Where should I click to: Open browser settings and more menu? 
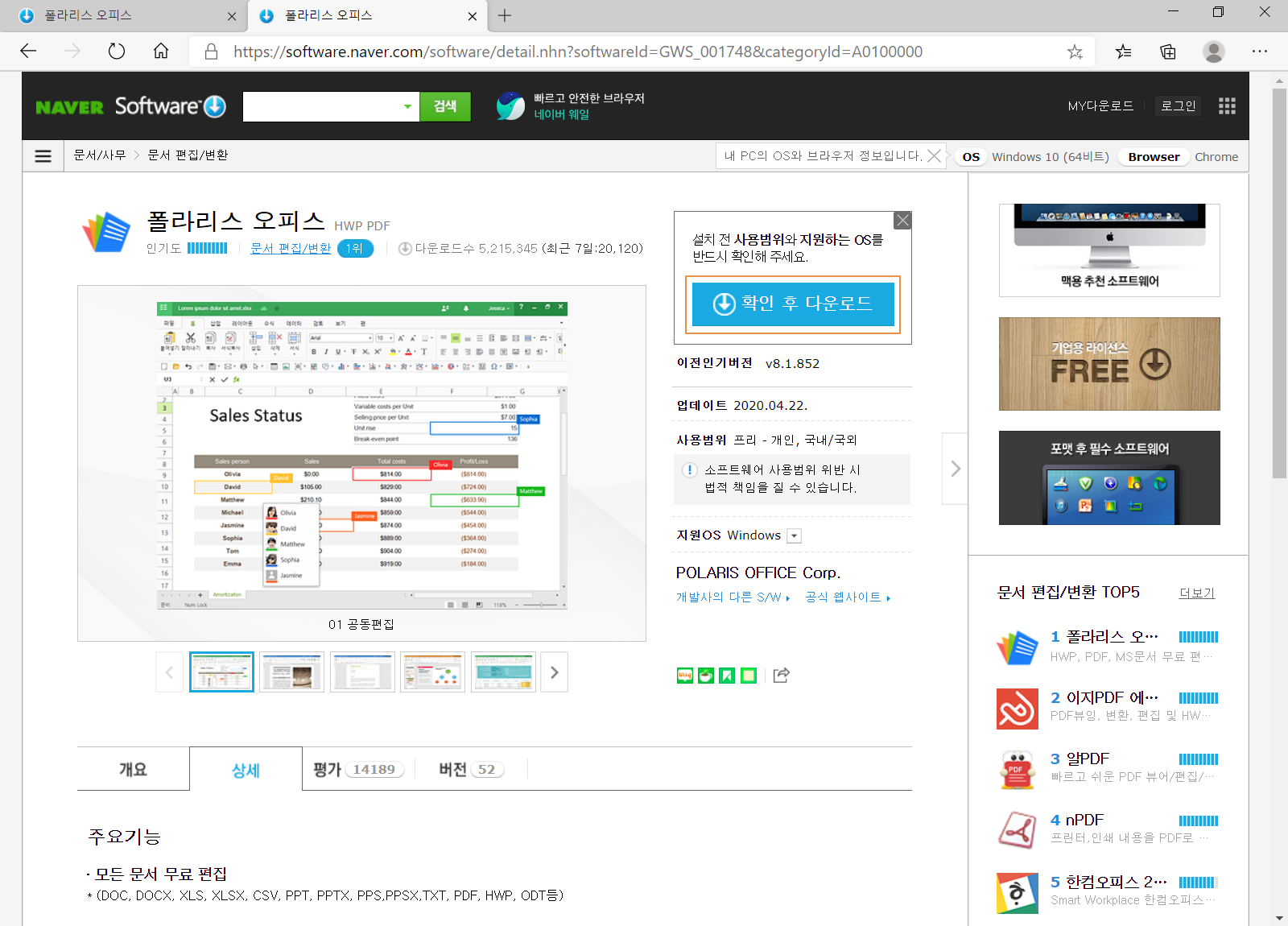pos(1260,52)
